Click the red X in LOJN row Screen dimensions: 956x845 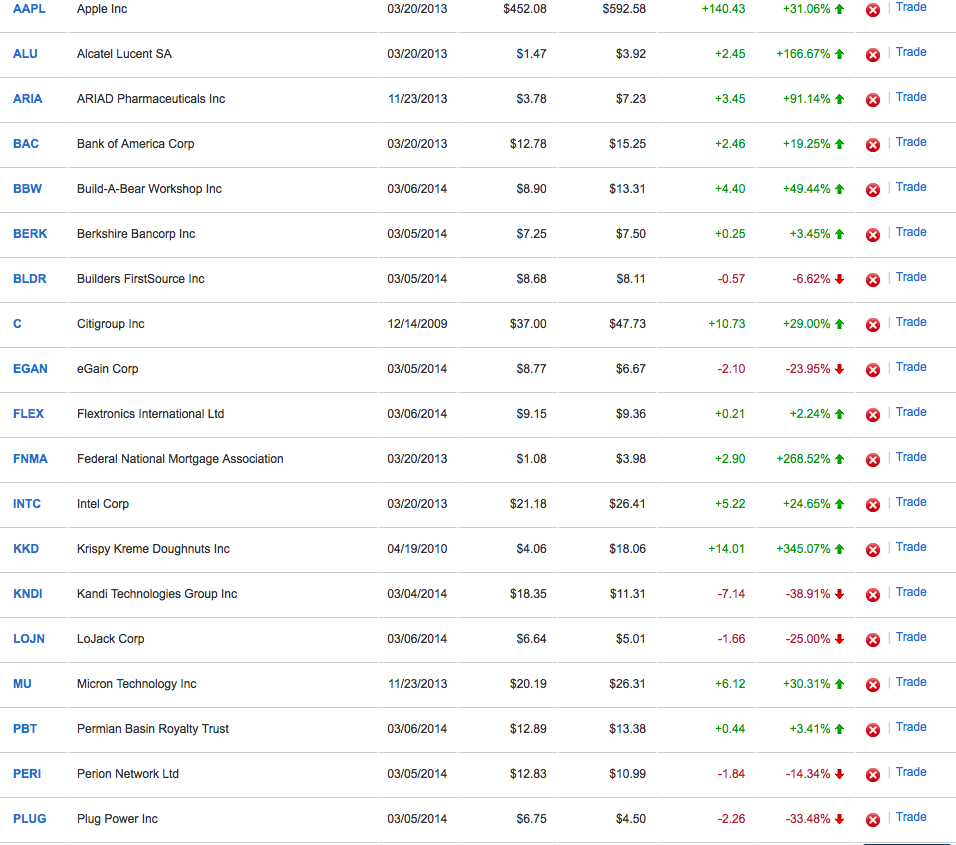point(872,640)
